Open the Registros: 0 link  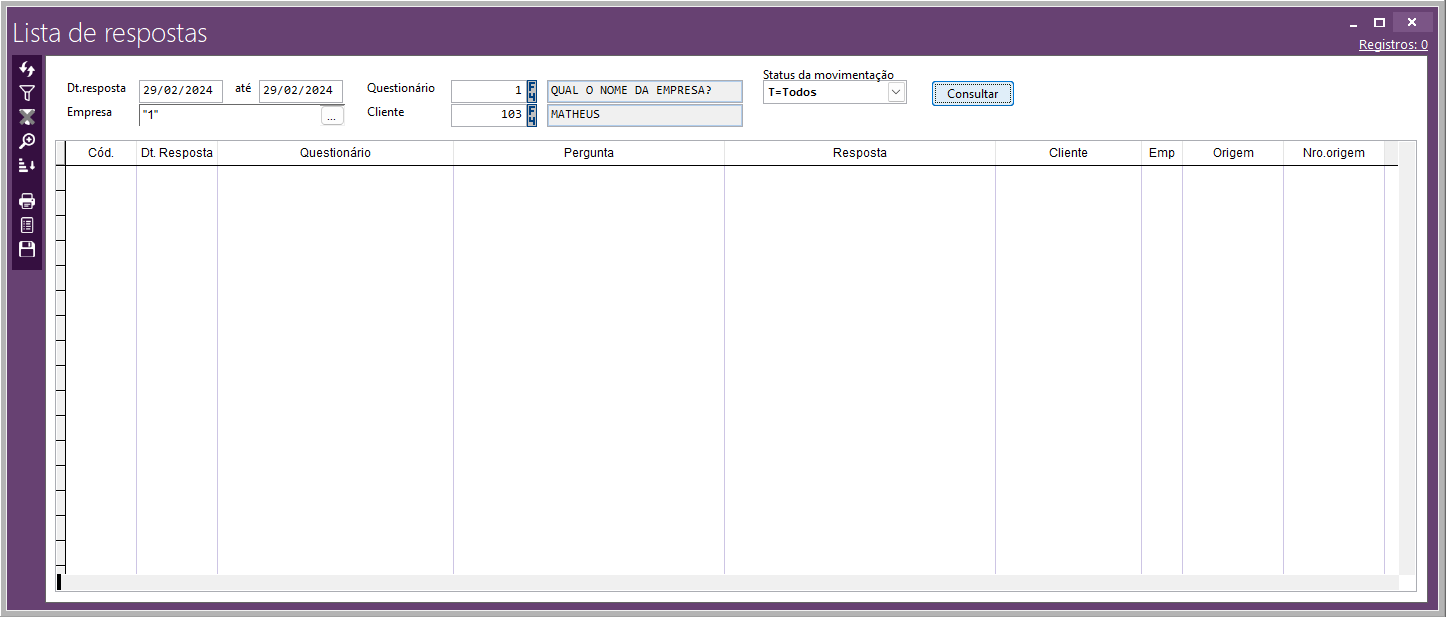coord(1393,45)
